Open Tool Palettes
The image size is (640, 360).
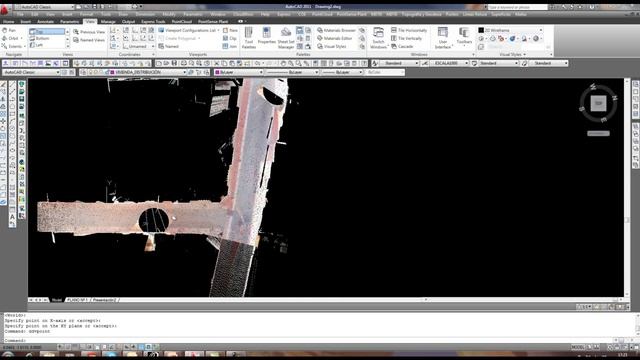point(249,38)
